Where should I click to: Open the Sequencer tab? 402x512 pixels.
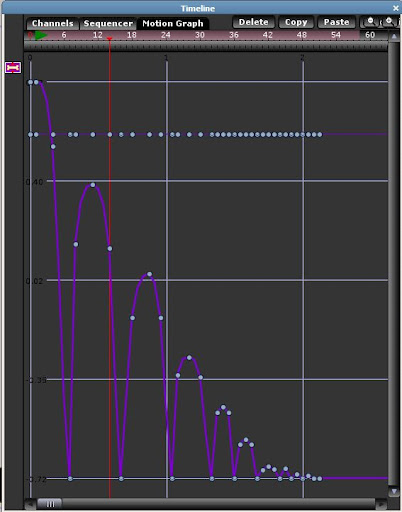pos(108,23)
